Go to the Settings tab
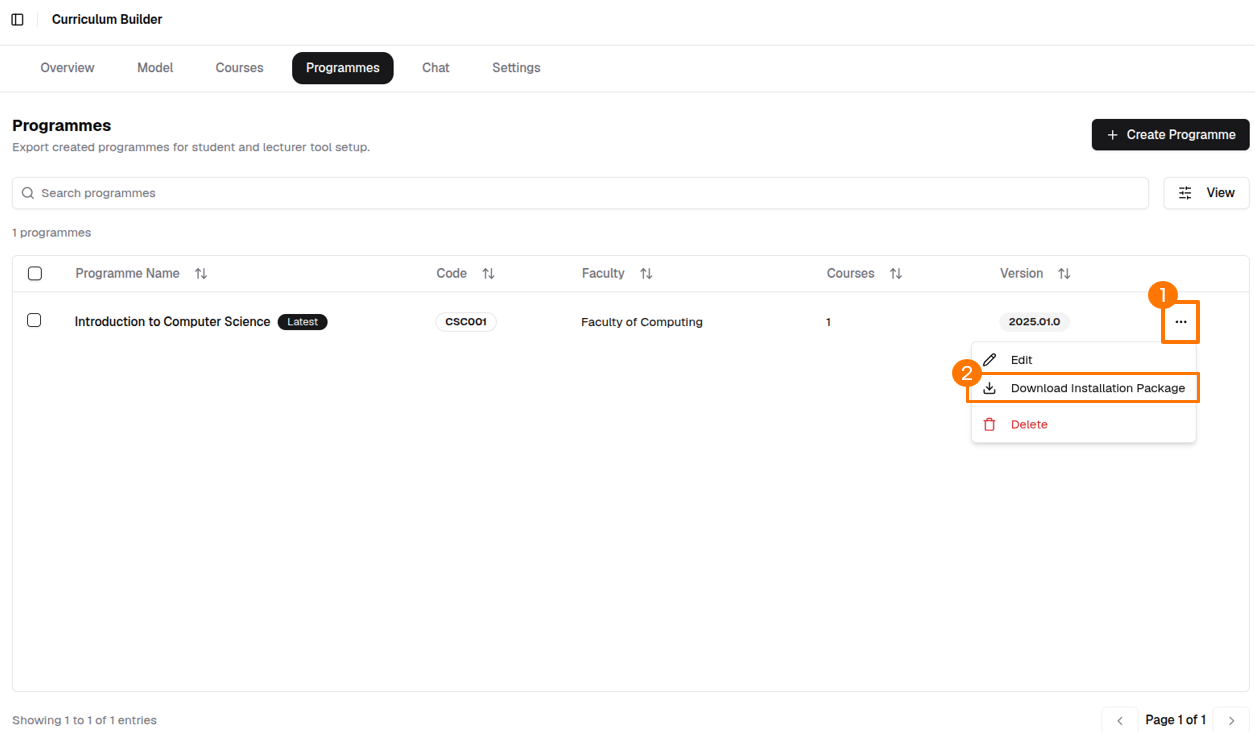This screenshot has height=732, width=1255. 516,68
